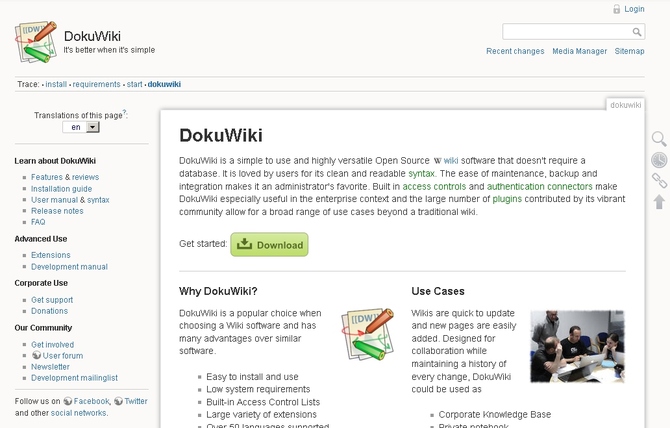
Task: Open Newsletter link
Action: click(x=50, y=367)
